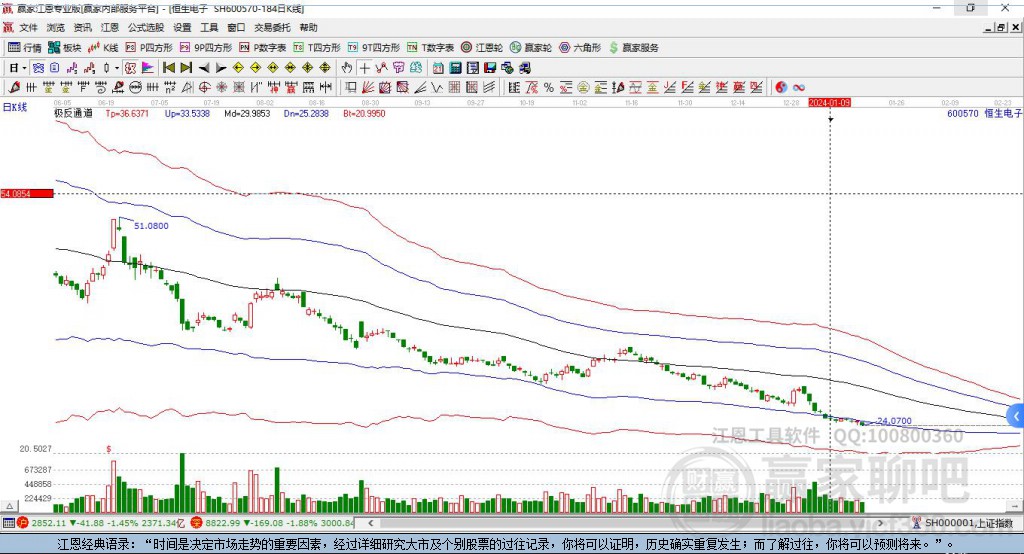Toggle the crosshair cursor tool
Screen dimensions: 1024x554
364,68
